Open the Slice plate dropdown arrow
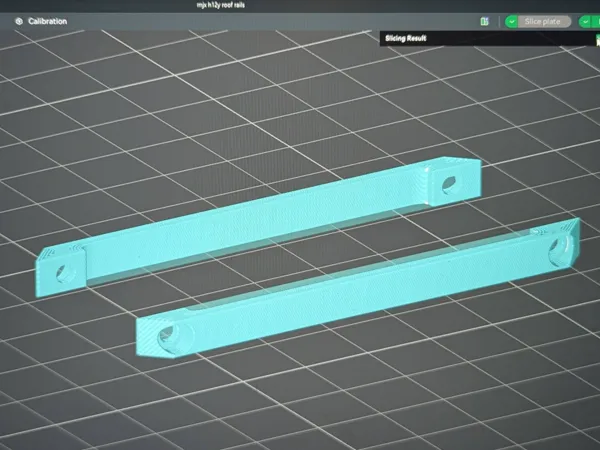 tap(512, 22)
